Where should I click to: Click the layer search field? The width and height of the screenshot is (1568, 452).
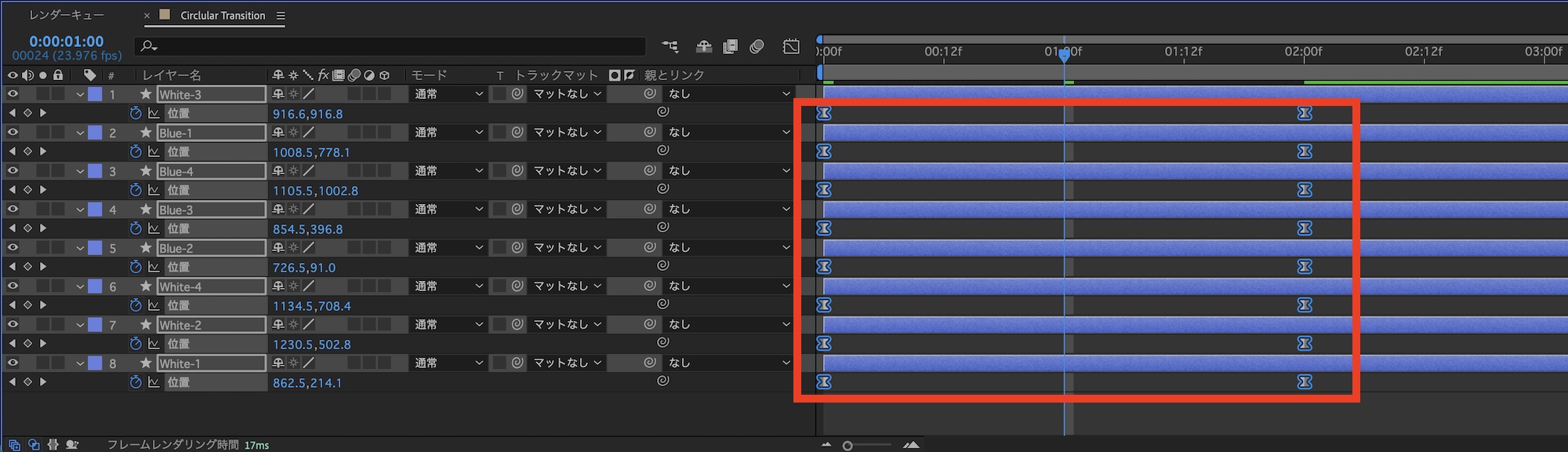pyautogui.click(x=390, y=47)
